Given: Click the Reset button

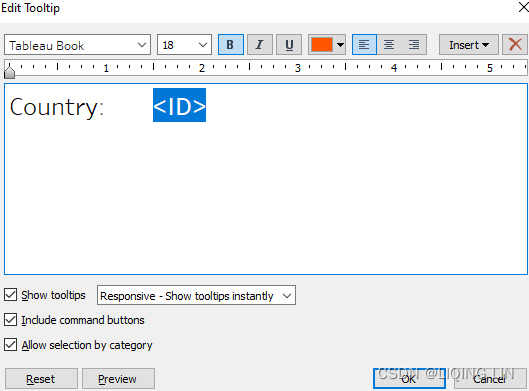Looking at the screenshot, I should (41, 379).
